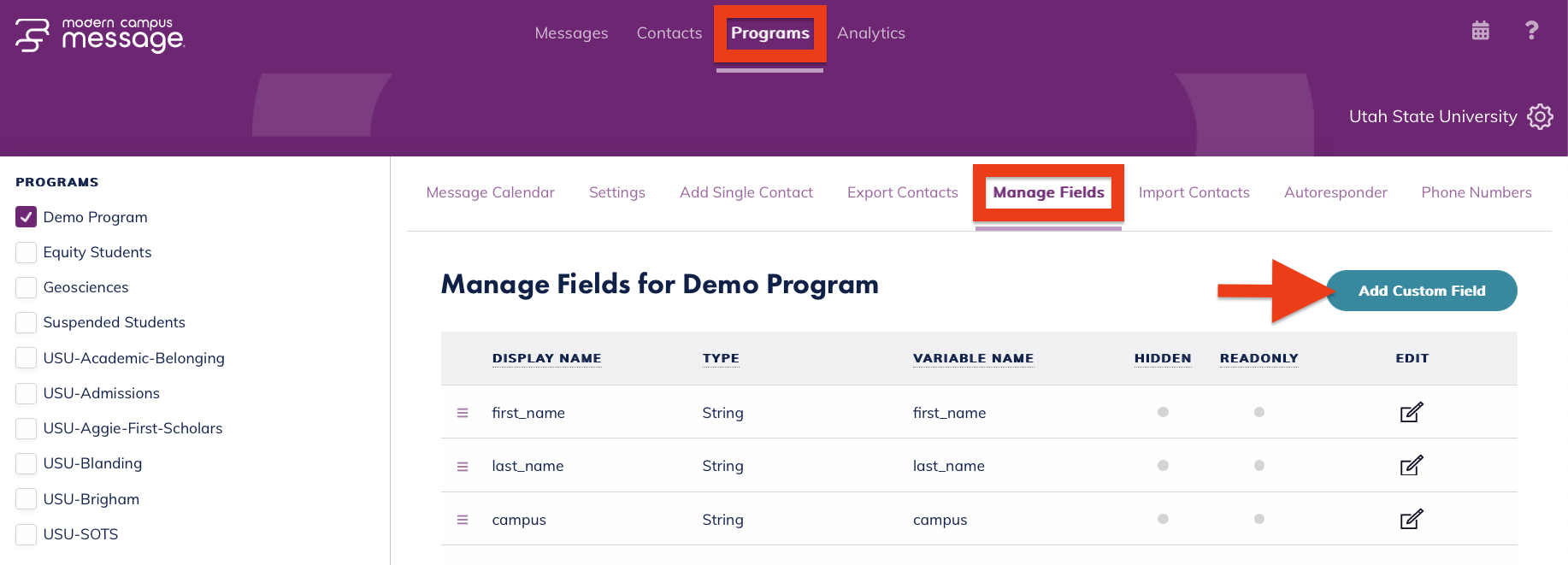Toggle readonly indicator for last_name
This screenshot has width=1568, height=565.
click(1259, 466)
